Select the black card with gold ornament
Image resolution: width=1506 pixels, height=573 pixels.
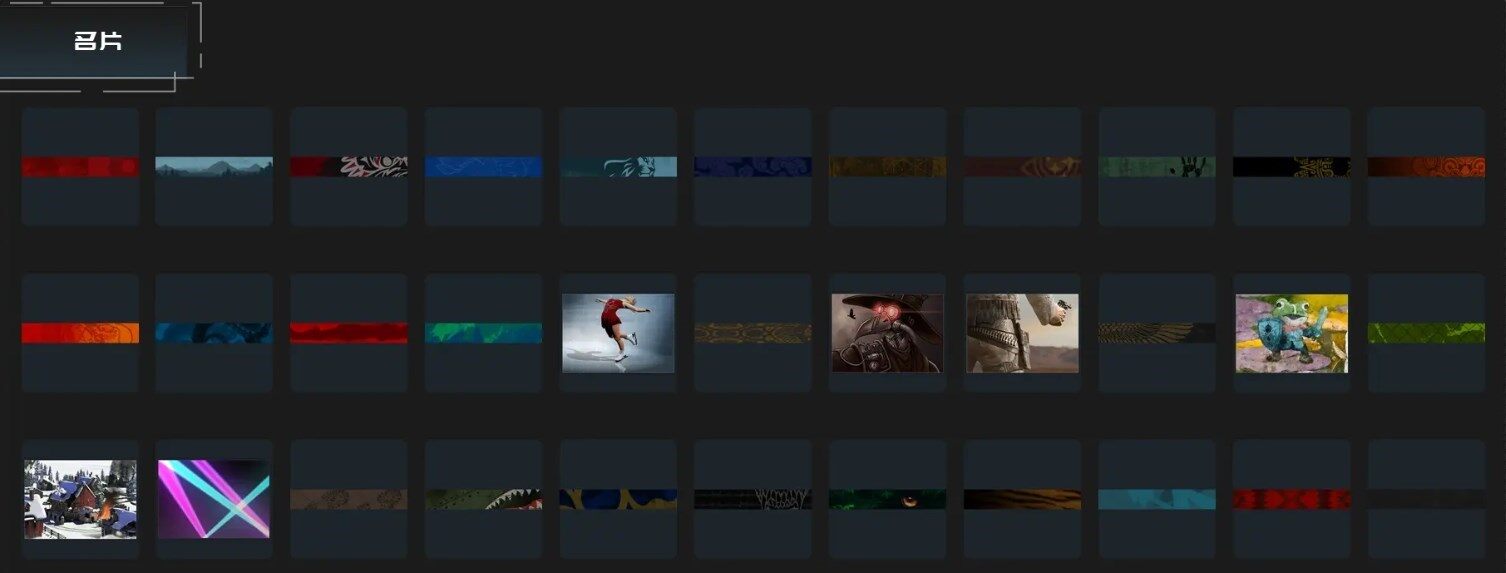click(1291, 166)
